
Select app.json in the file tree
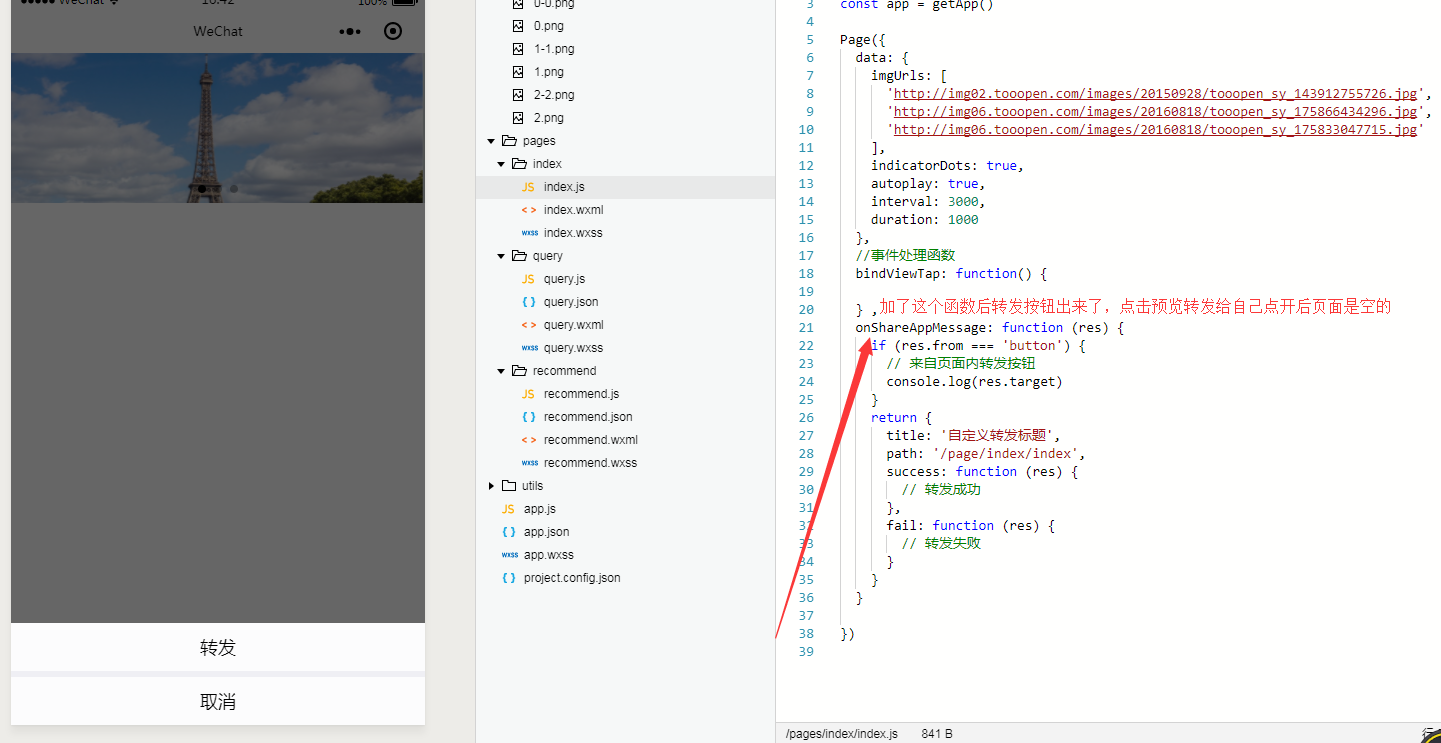coord(546,532)
